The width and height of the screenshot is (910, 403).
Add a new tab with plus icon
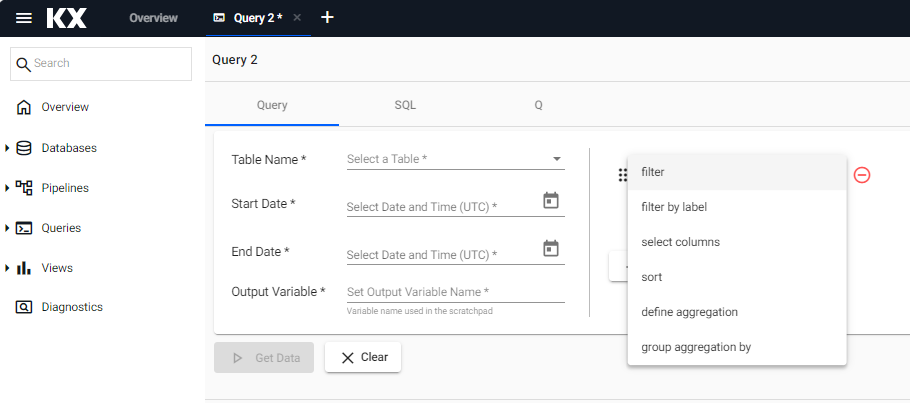point(327,17)
